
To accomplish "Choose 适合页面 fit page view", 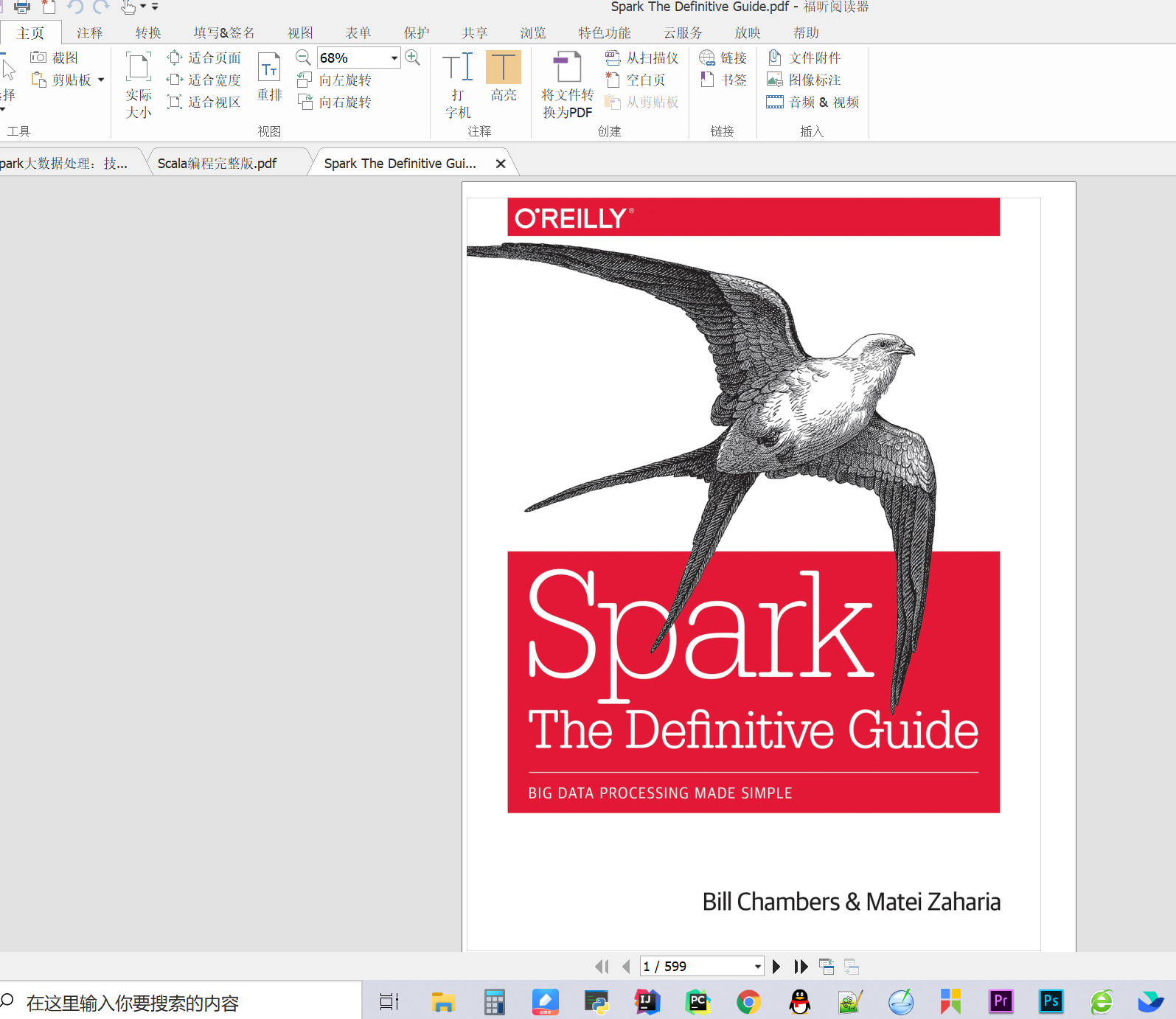I will pos(204,58).
